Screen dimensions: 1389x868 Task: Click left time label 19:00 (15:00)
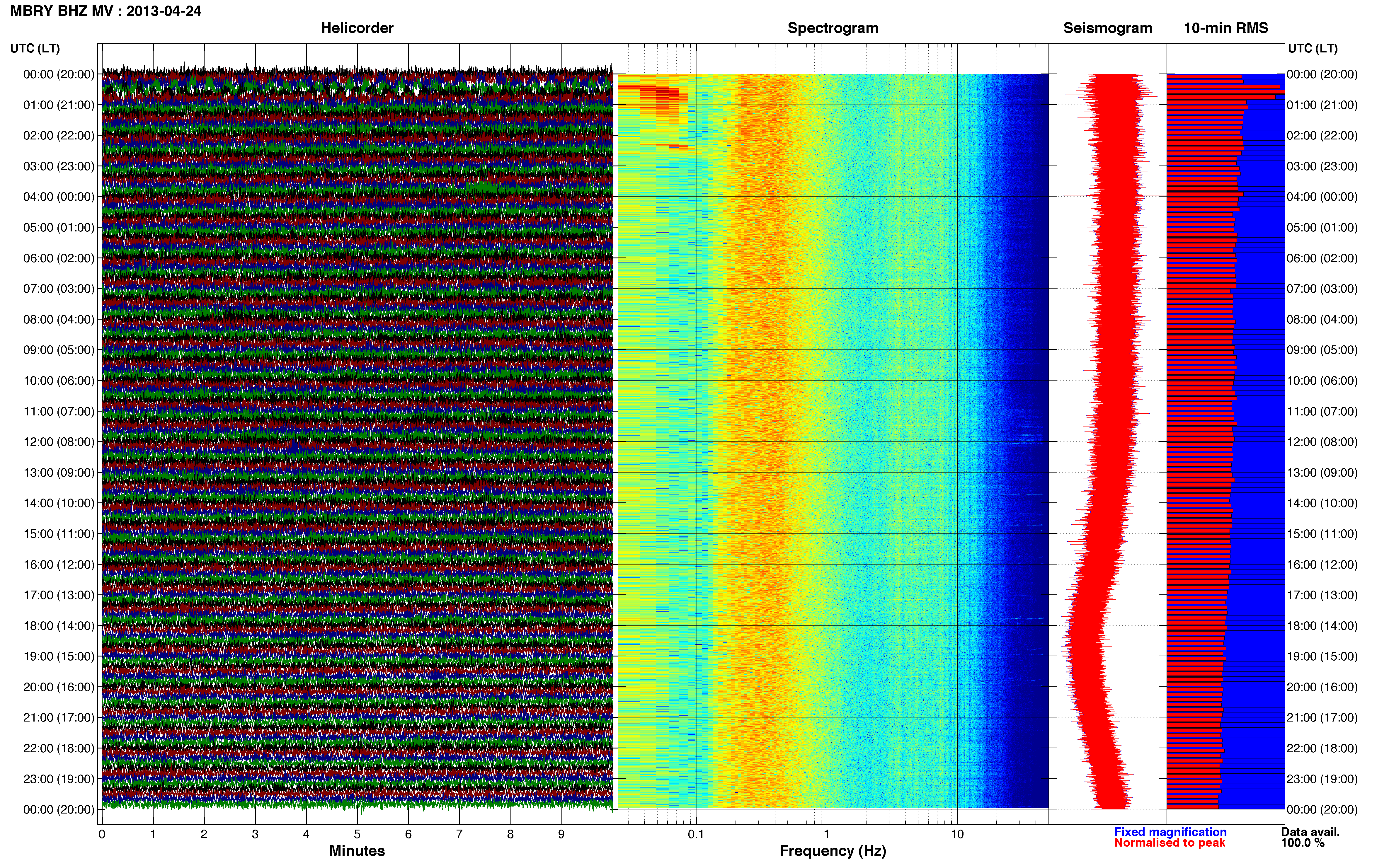click(59, 656)
